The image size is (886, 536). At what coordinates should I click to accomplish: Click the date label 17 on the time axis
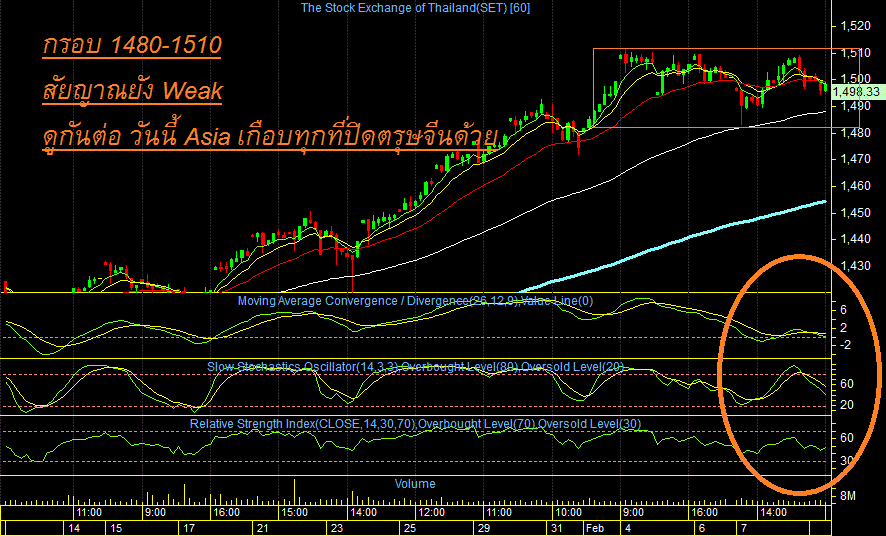tap(189, 529)
